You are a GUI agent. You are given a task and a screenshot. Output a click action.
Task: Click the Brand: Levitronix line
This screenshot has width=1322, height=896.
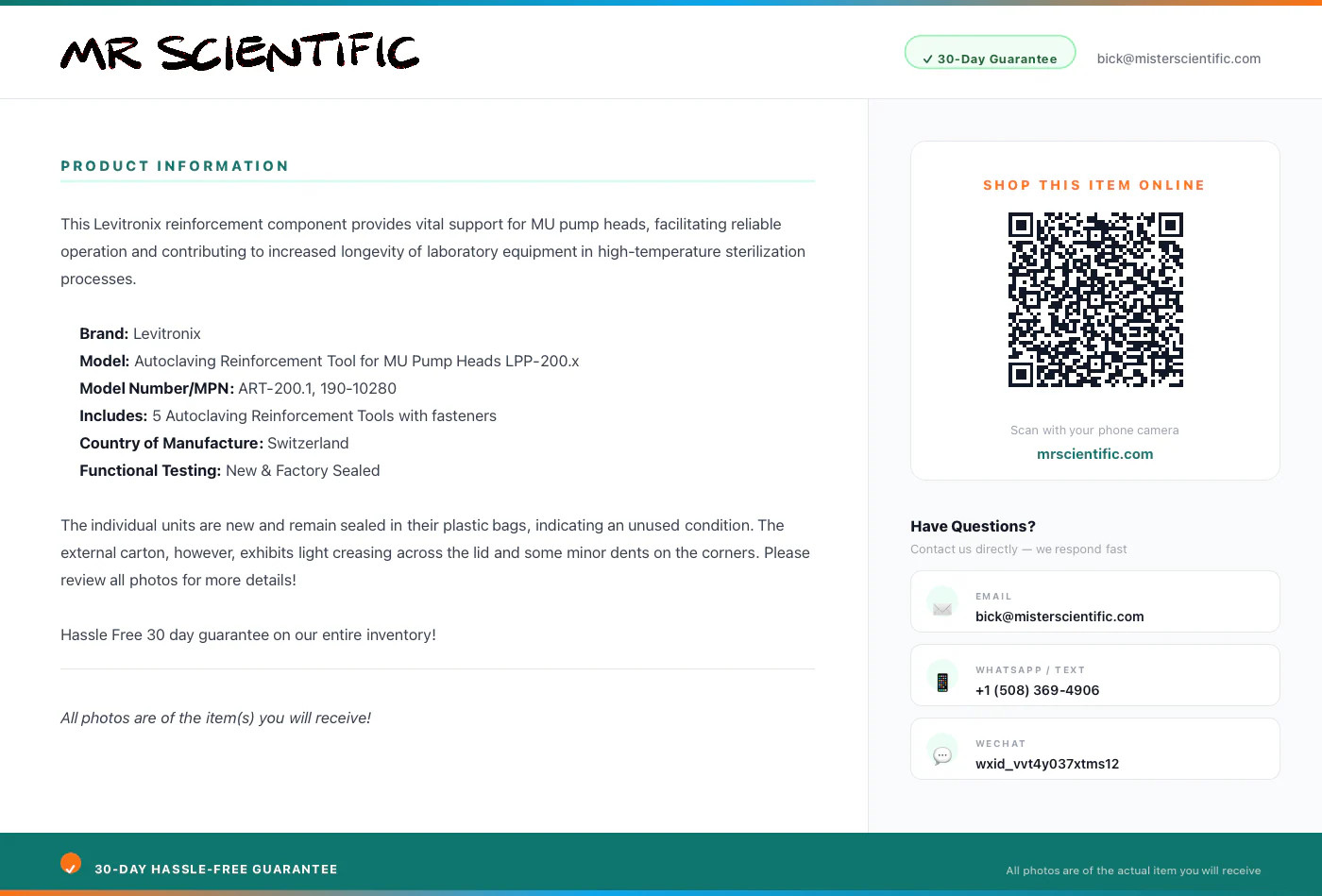click(140, 334)
